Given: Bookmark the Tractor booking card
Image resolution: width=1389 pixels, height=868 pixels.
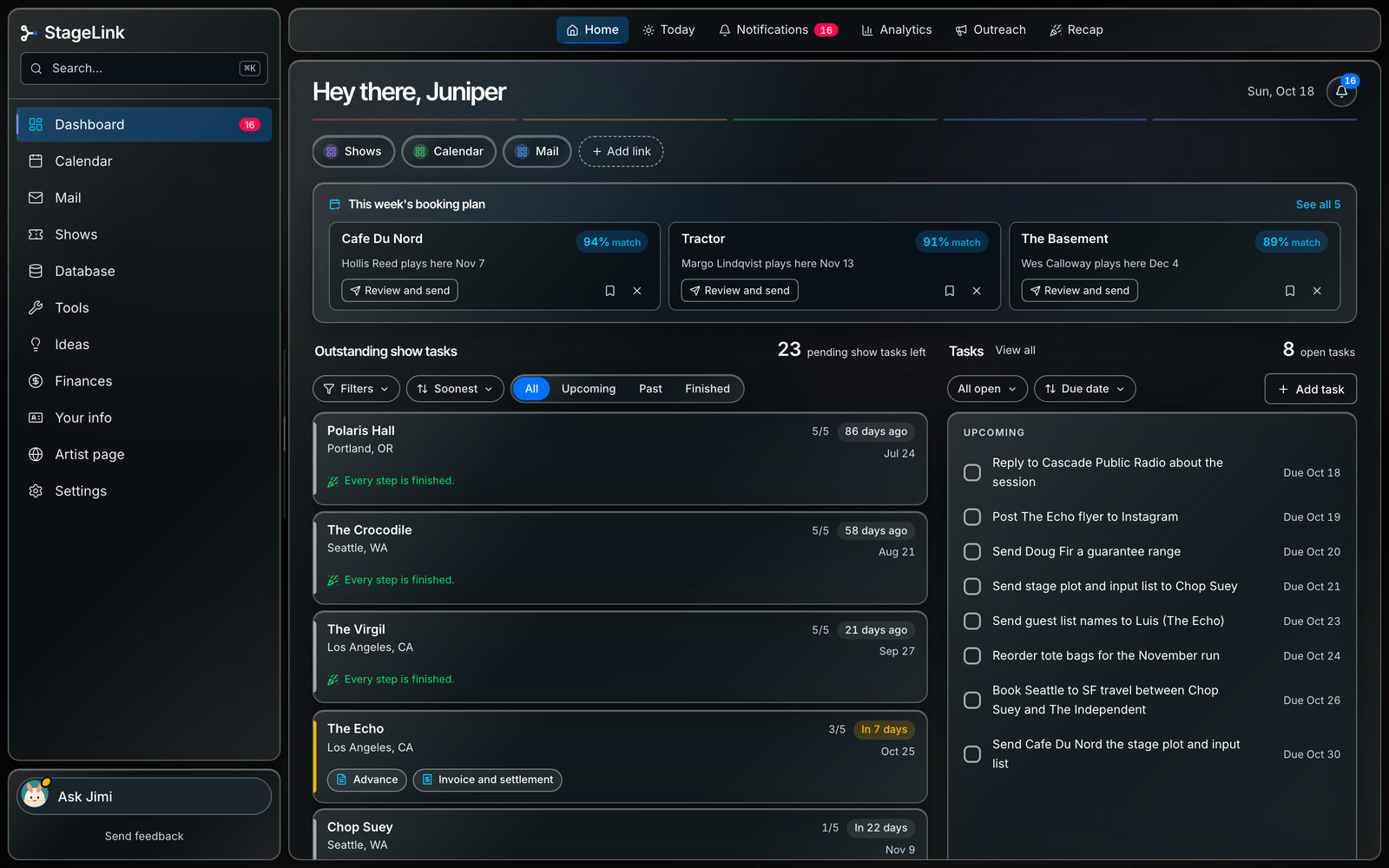Looking at the screenshot, I should (950, 291).
